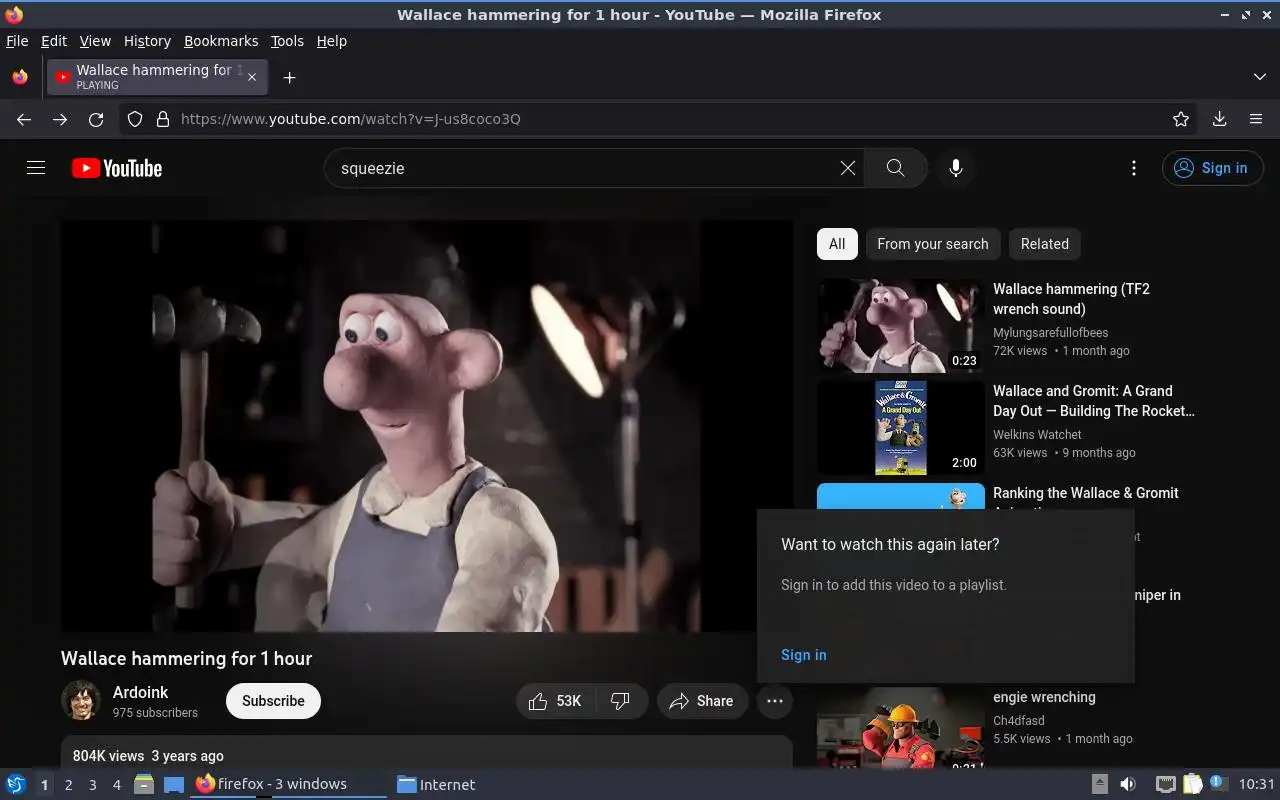
Task: Open a new tab with plus
Action: click(x=289, y=77)
